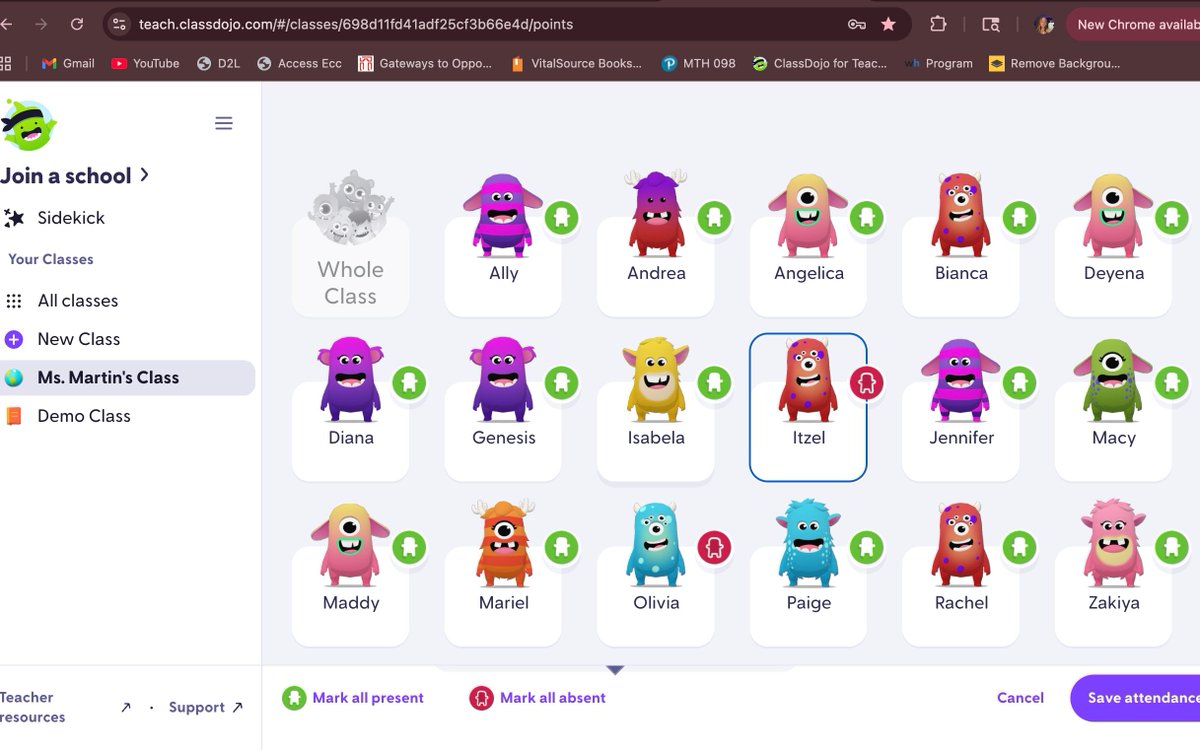Toggle Itzel's red absent badge
Screen dimensions: 1200x750
tap(867, 383)
